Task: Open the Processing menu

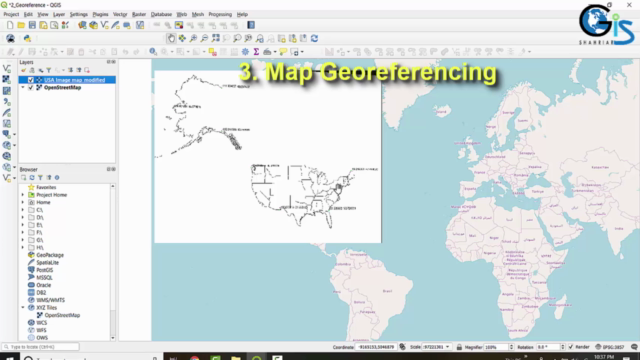Action: pos(220,14)
